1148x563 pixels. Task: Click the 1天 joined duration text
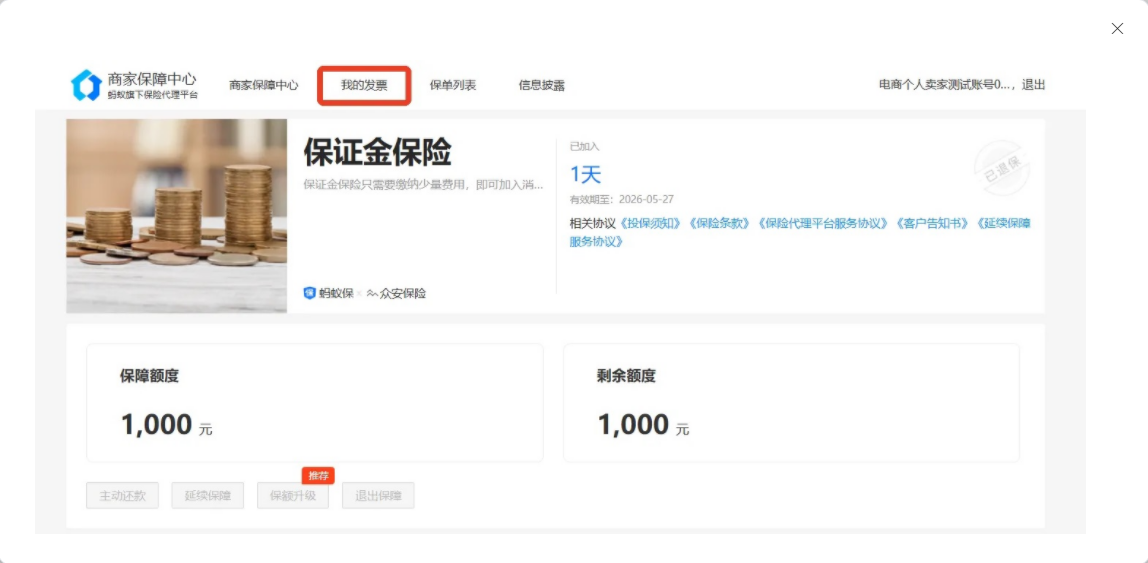[585, 174]
